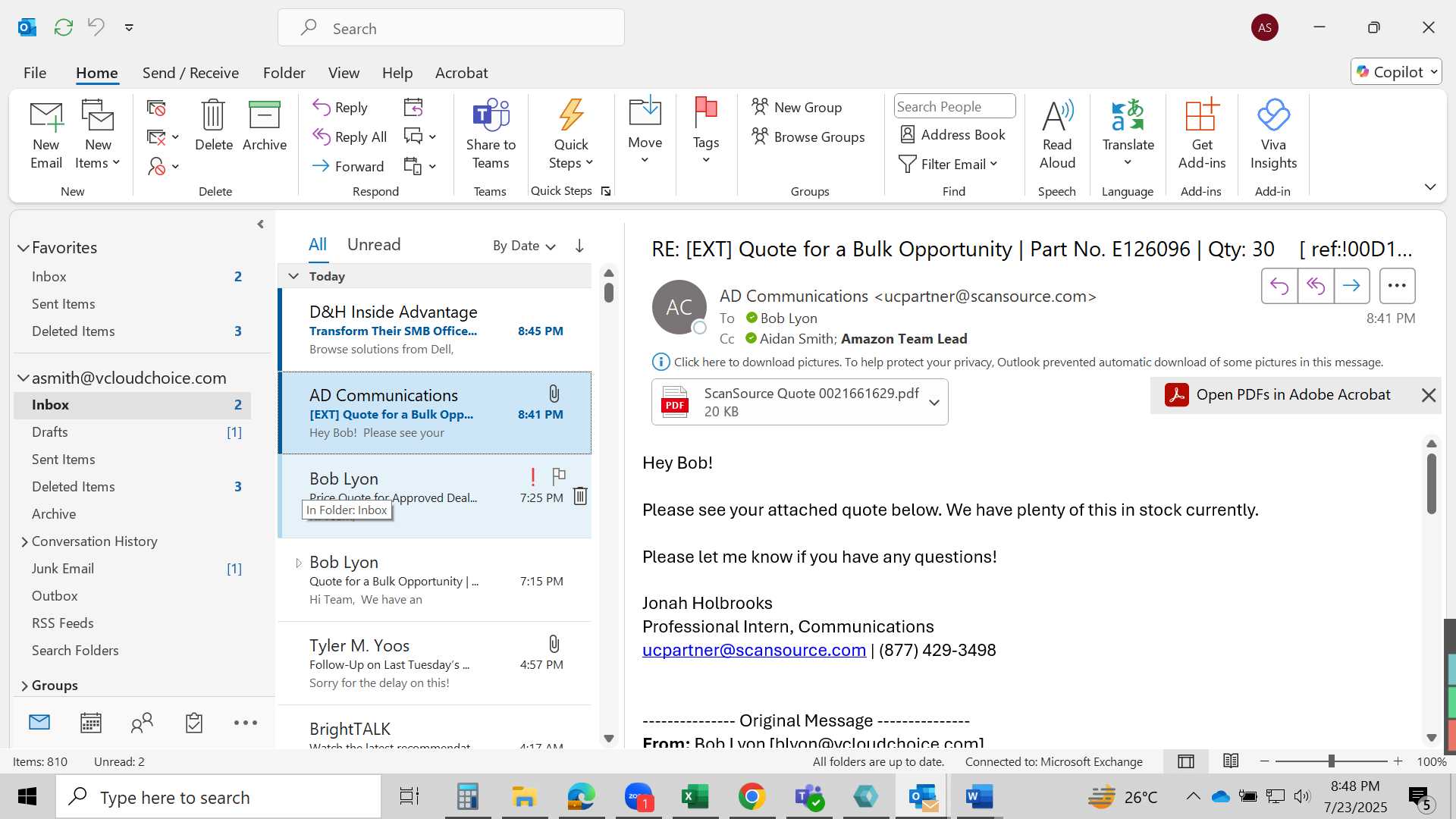Open the Junk Email folder

tap(133, 569)
